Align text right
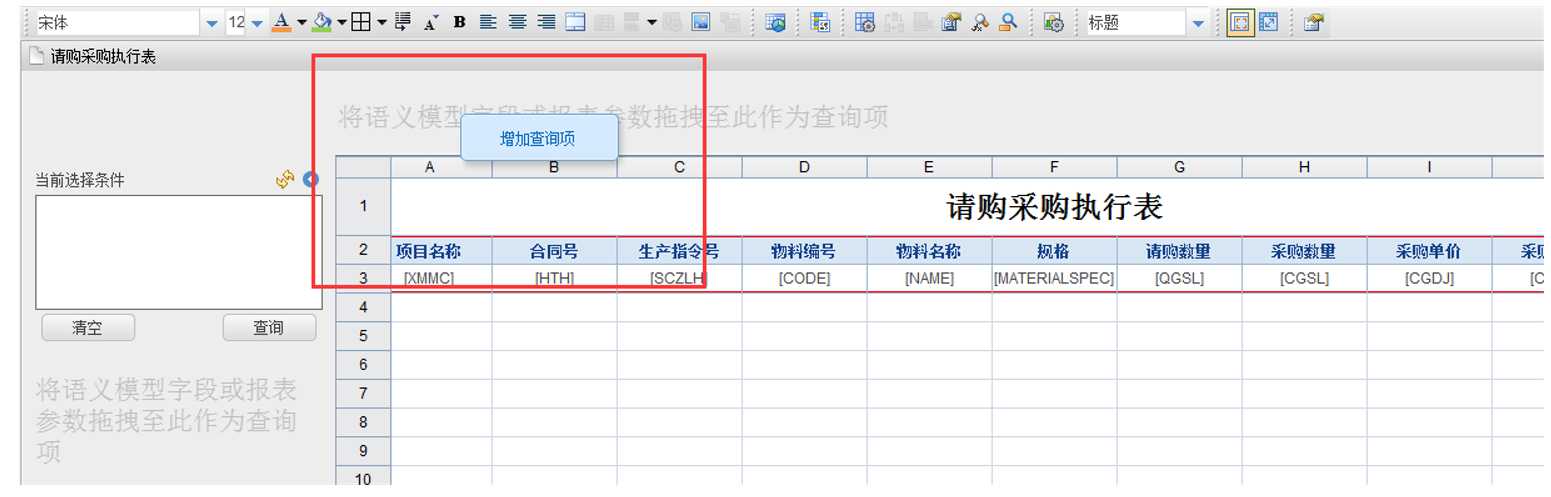The image size is (1551, 497). click(x=546, y=22)
